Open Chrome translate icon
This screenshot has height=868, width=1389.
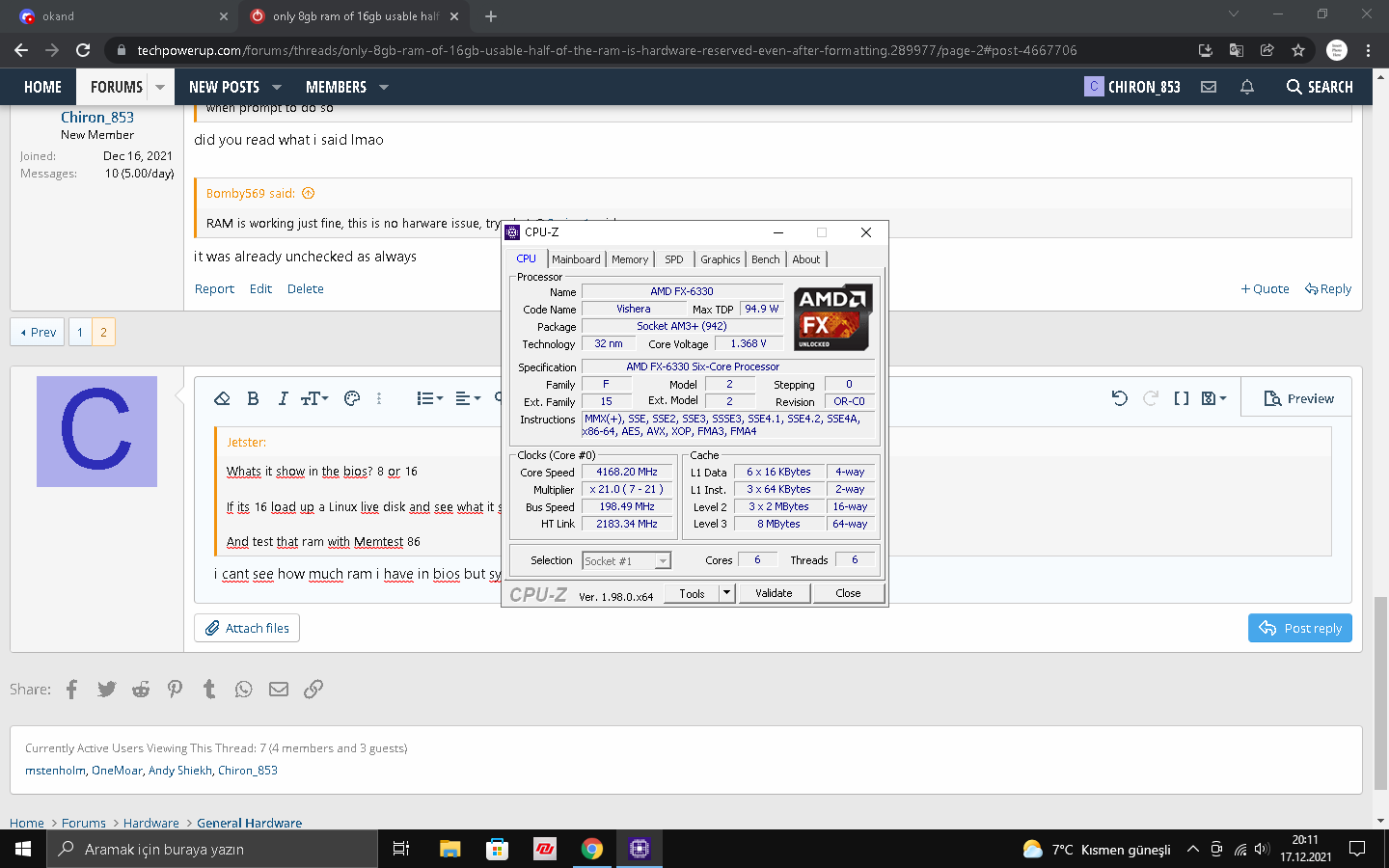(1237, 50)
